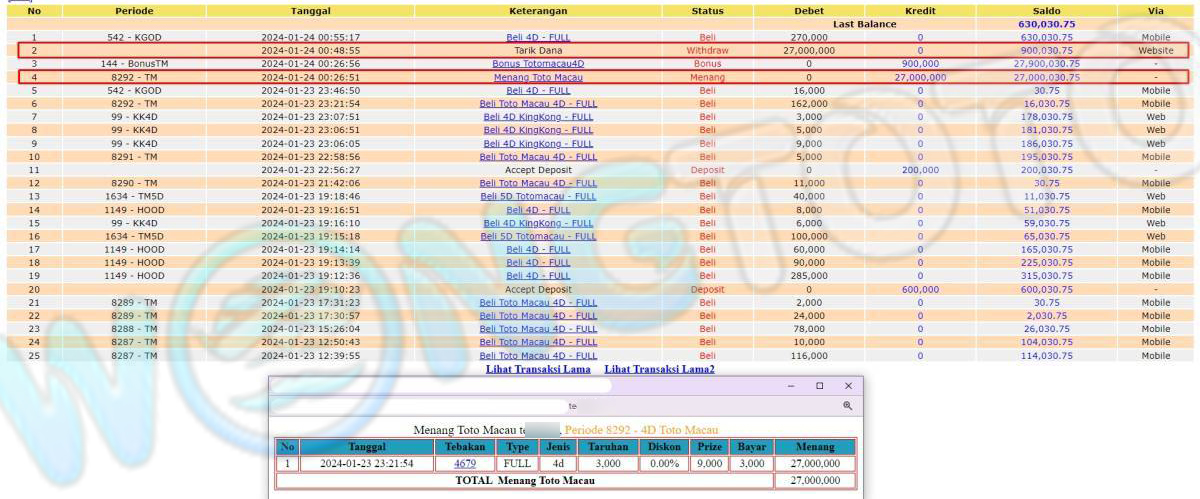Open Lihat Transaksi Lama2 link
Screen dimensions: 1200x499
[659, 369]
